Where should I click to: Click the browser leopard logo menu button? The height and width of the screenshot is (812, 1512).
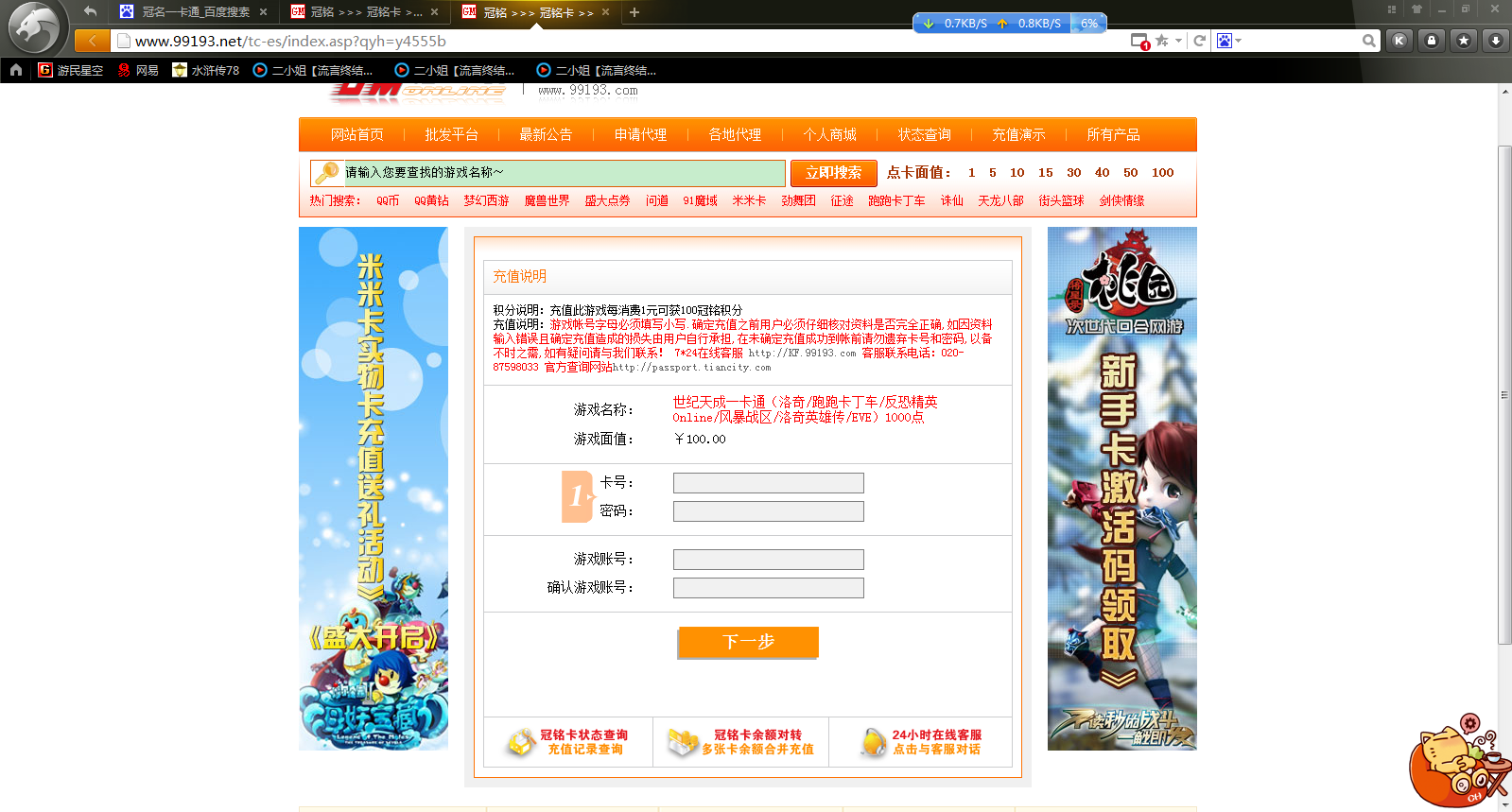pyautogui.click(x=34, y=26)
